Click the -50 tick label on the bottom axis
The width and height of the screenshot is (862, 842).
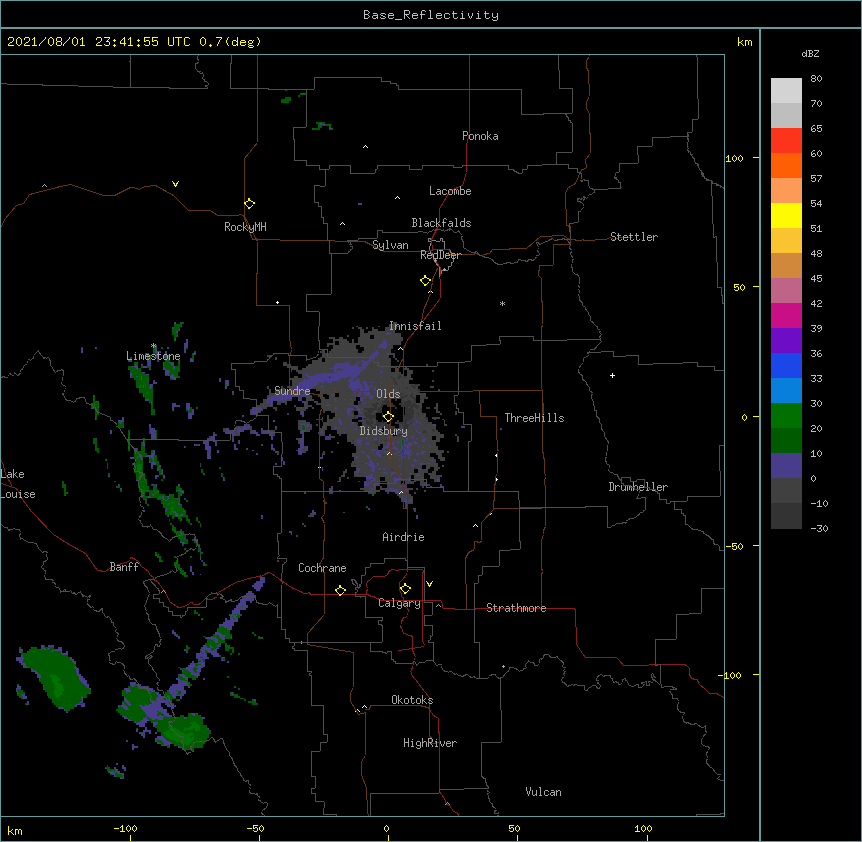click(x=255, y=828)
